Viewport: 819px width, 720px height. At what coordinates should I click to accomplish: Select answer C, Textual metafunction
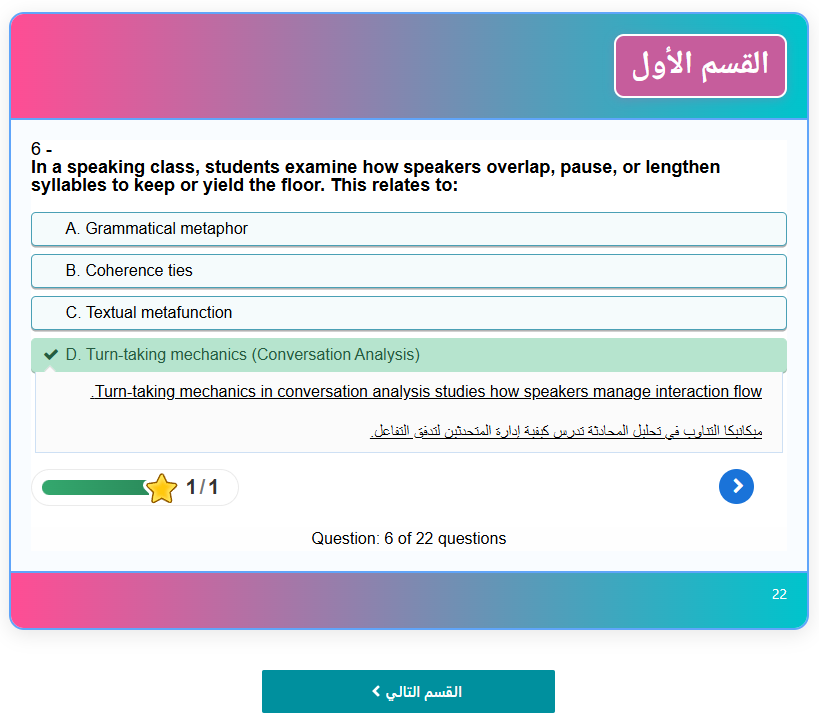click(x=409, y=313)
